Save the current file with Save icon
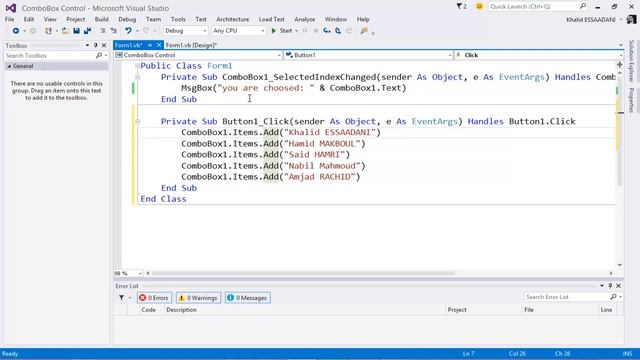Viewport: 640px width, 360px height. tap(76, 31)
